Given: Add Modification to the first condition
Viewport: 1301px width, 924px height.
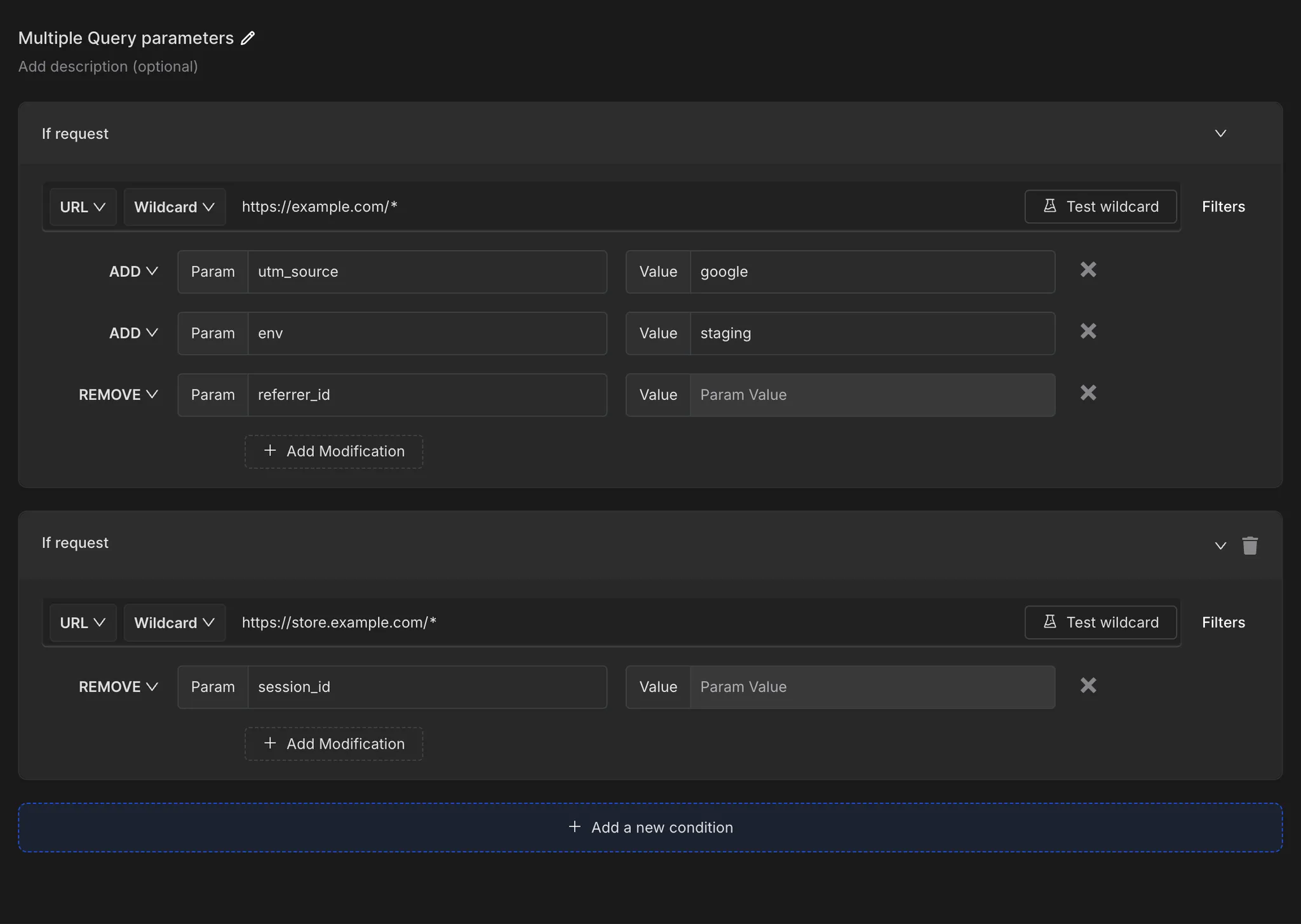Looking at the screenshot, I should pyautogui.click(x=334, y=452).
